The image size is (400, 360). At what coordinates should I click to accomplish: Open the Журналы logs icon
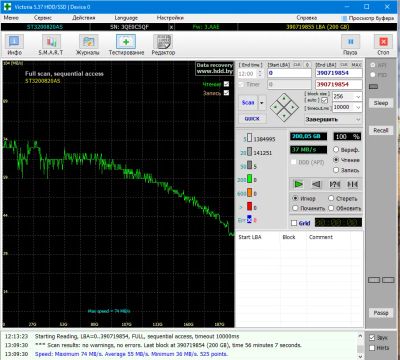coord(88,45)
